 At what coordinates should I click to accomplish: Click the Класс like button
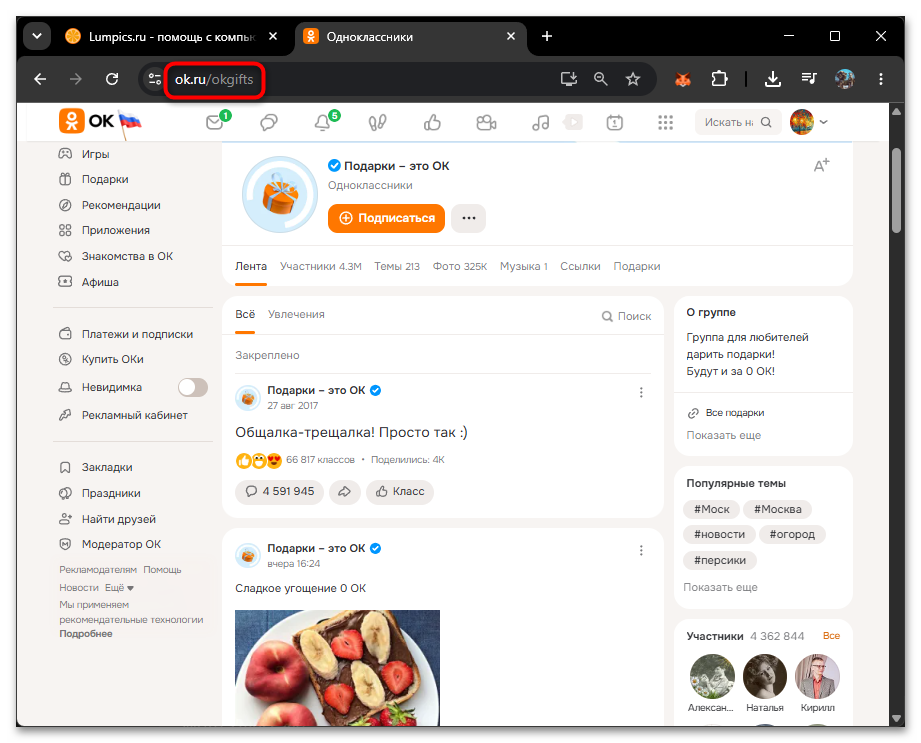[x=400, y=492]
